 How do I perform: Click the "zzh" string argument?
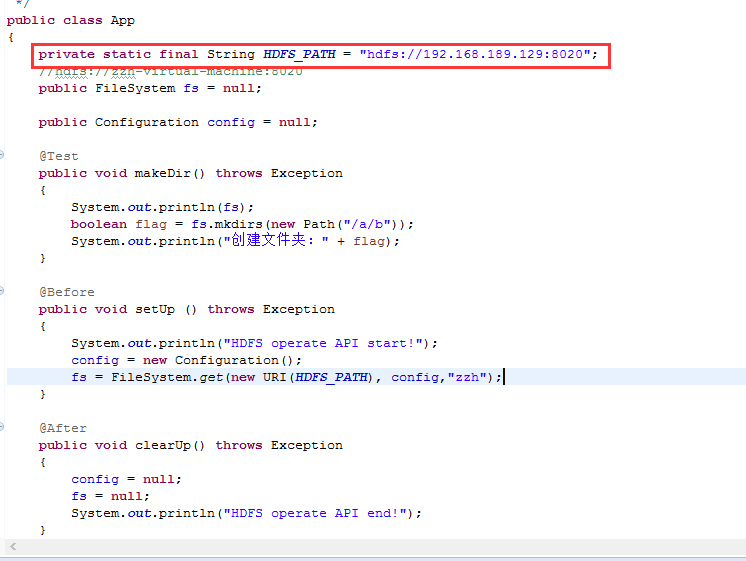[467, 377]
